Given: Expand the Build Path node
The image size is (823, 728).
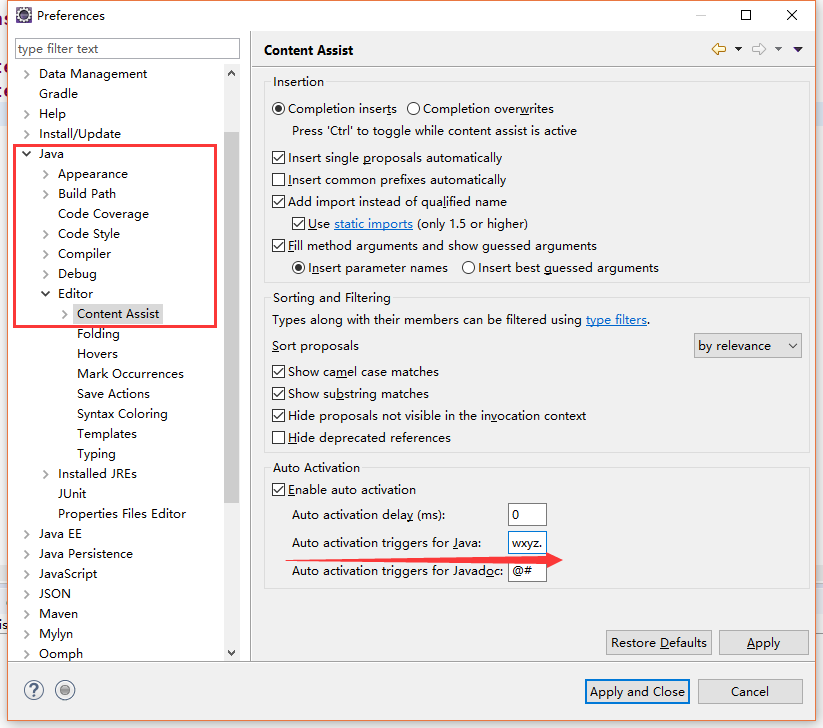Looking at the screenshot, I should pos(46,194).
